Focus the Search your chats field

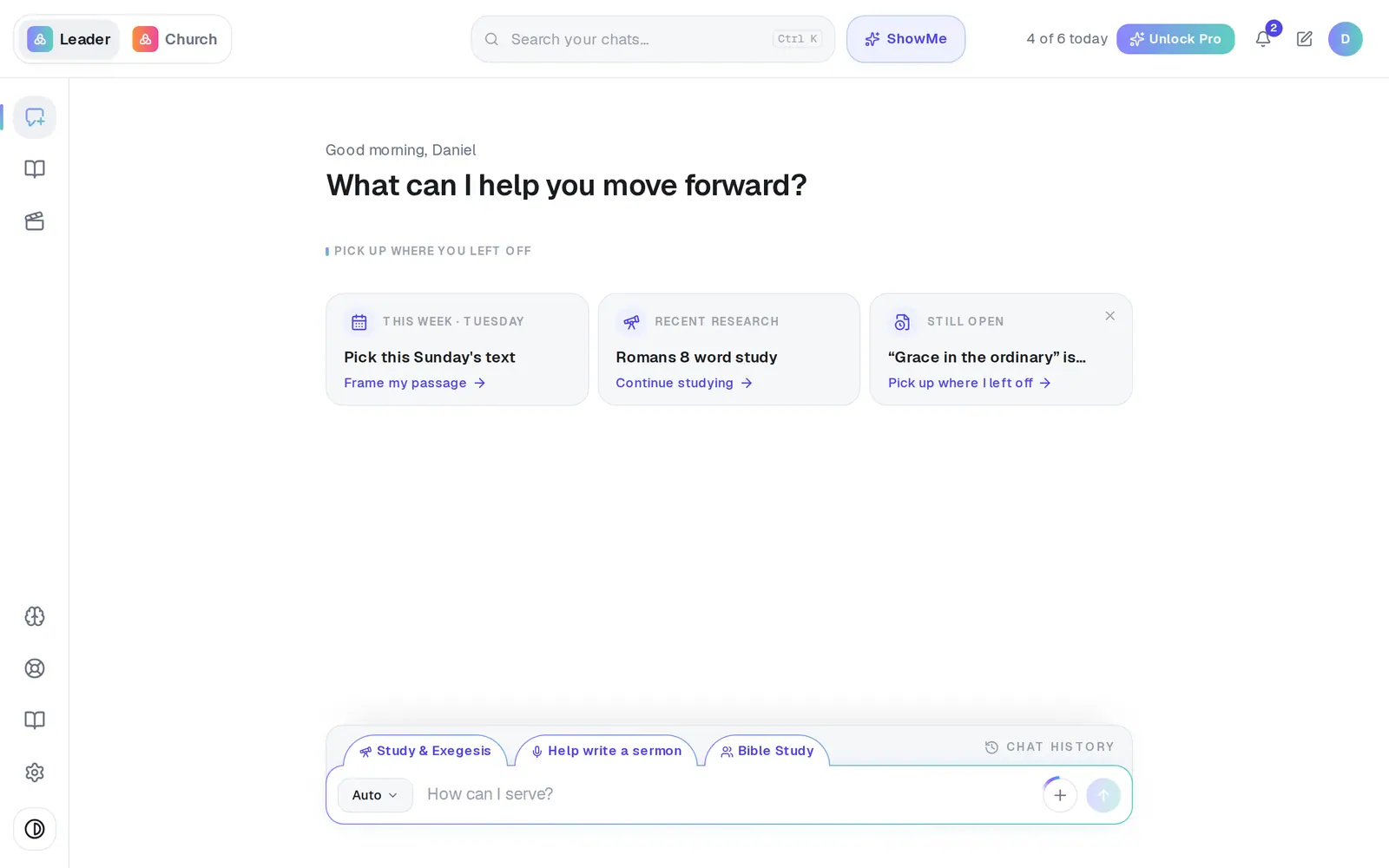pos(653,39)
